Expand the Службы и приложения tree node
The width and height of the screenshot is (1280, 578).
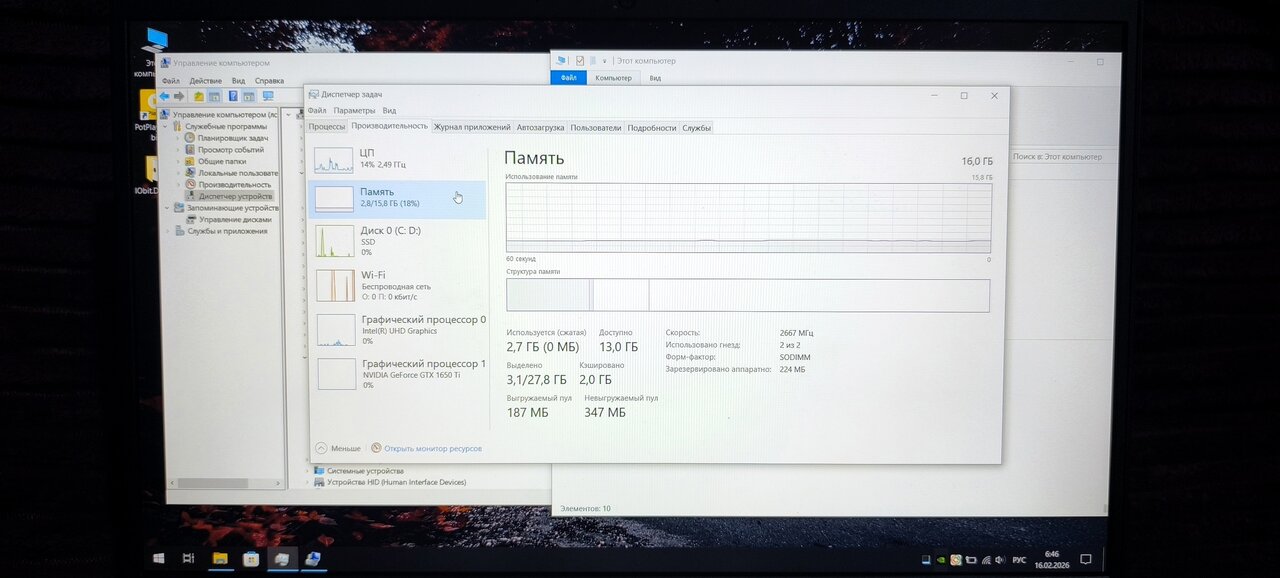click(x=168, y=231)
